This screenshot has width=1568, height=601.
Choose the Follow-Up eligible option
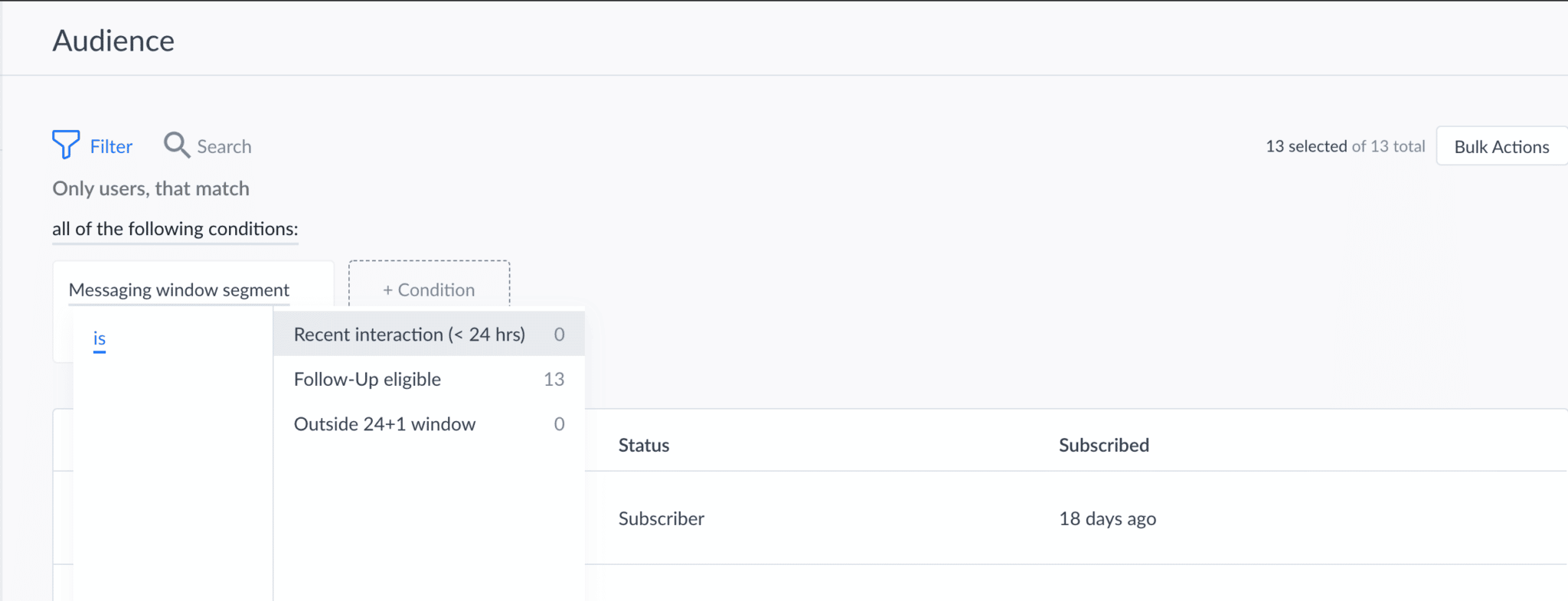[x=367, y=380]
